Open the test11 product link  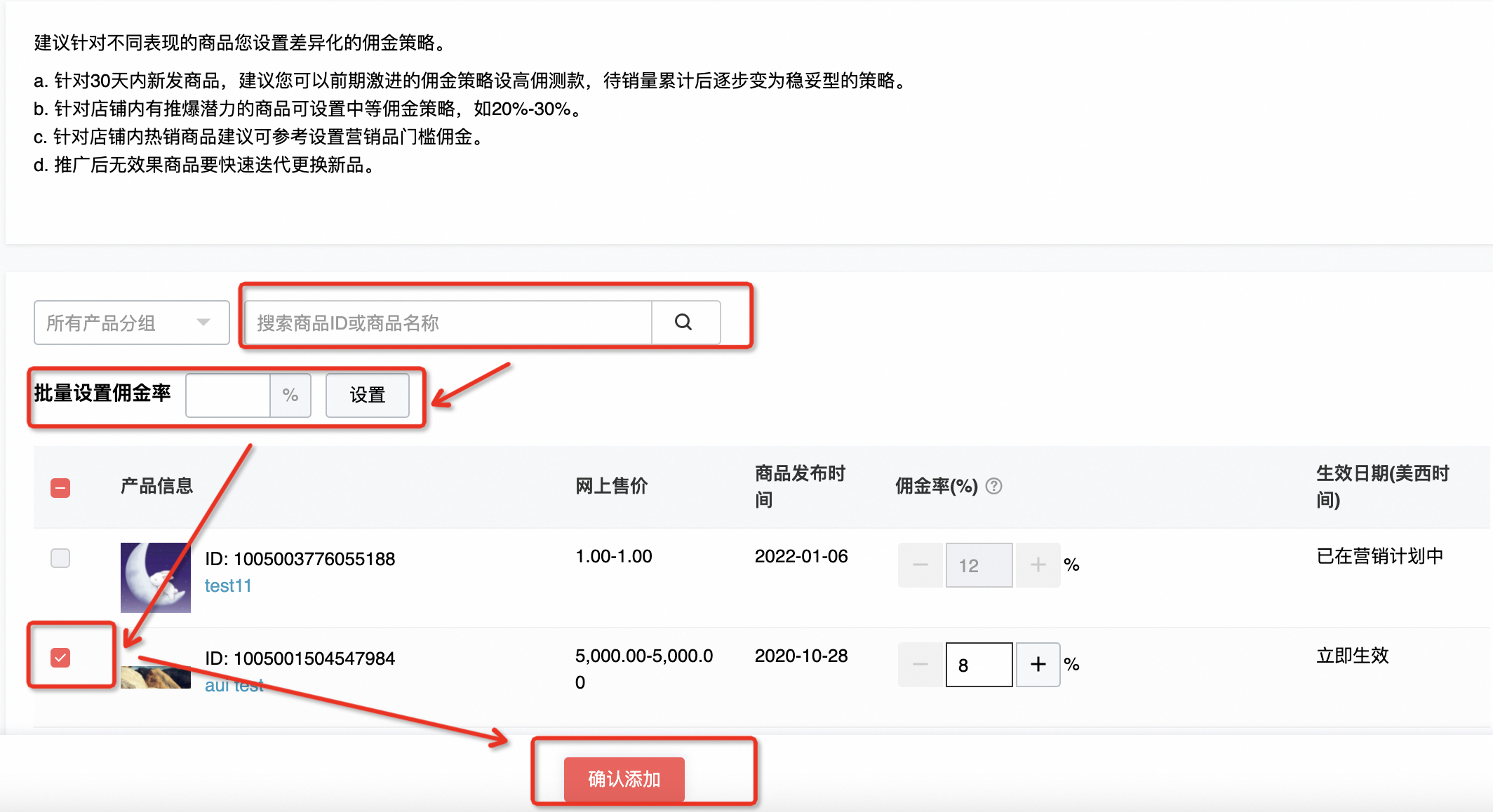228,586
